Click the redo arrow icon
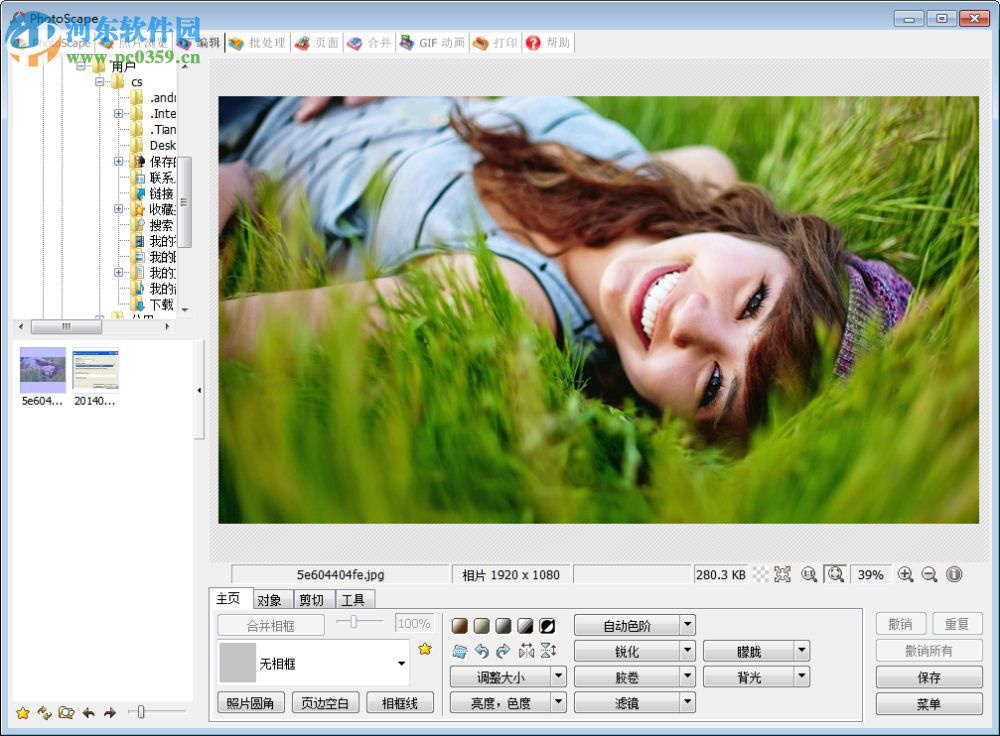Screen dimensions: 1000x736 pos(503,650)
